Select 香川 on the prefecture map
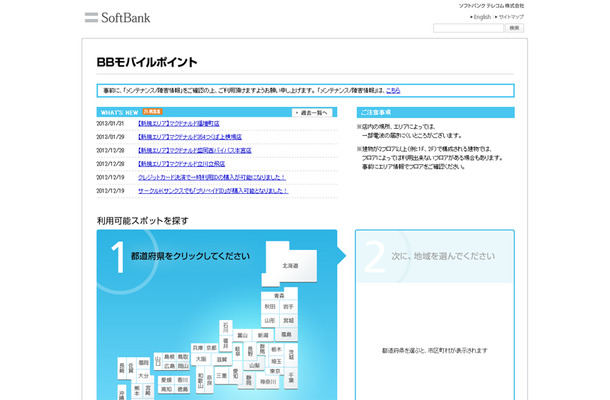 coord(182,380)
